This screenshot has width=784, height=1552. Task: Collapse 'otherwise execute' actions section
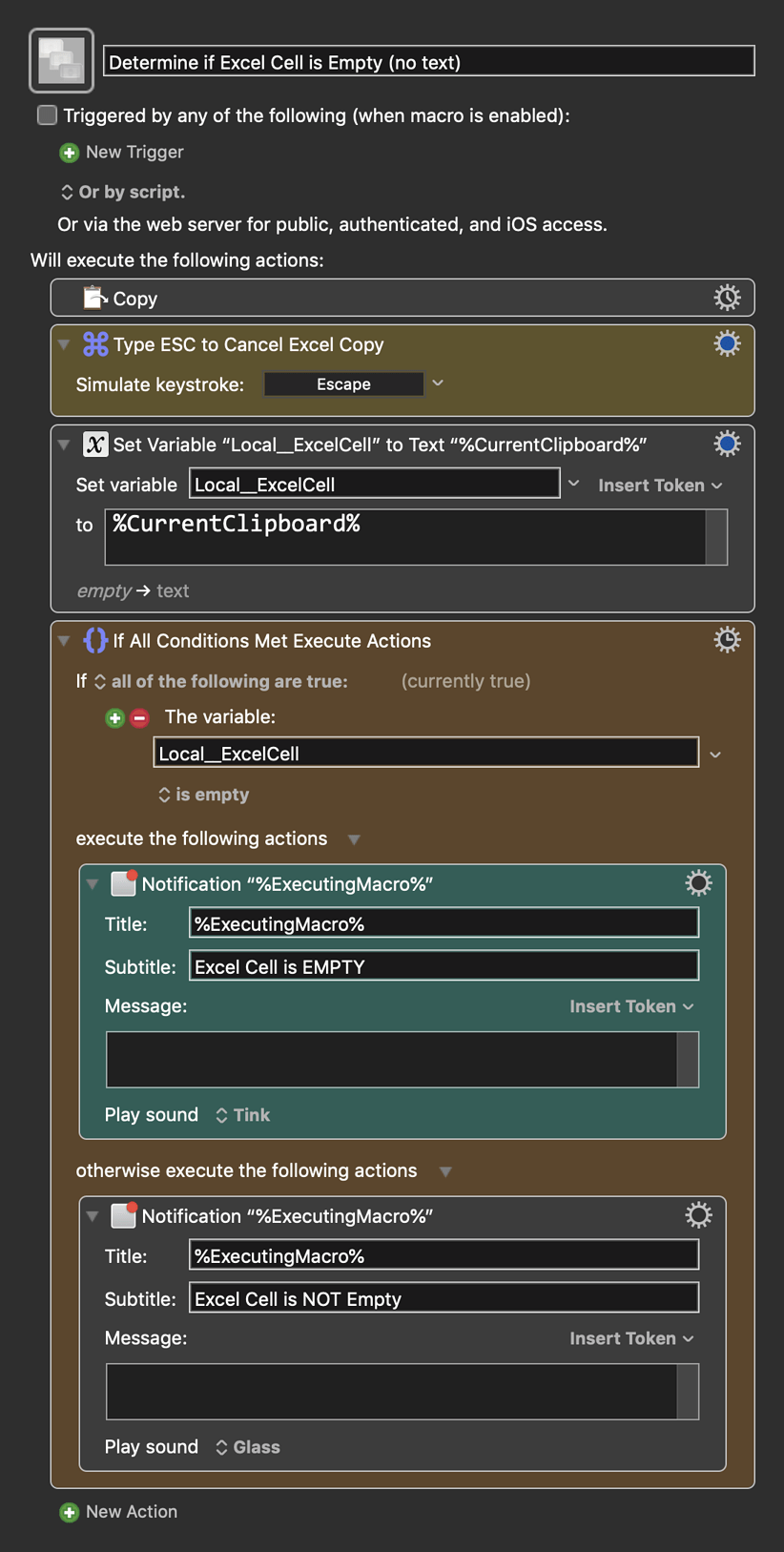[x=445, y=1171]
